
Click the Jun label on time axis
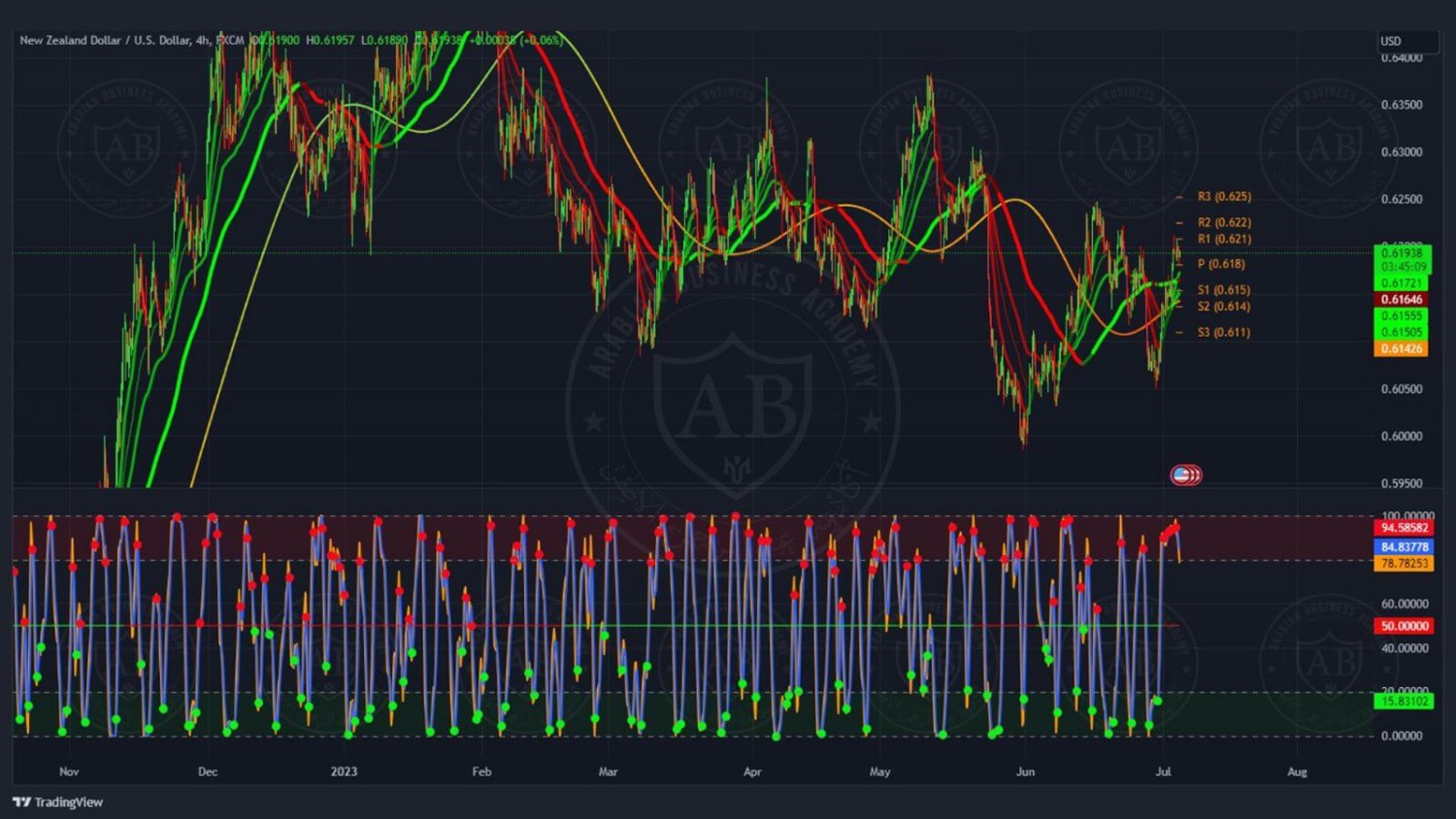1025,772
